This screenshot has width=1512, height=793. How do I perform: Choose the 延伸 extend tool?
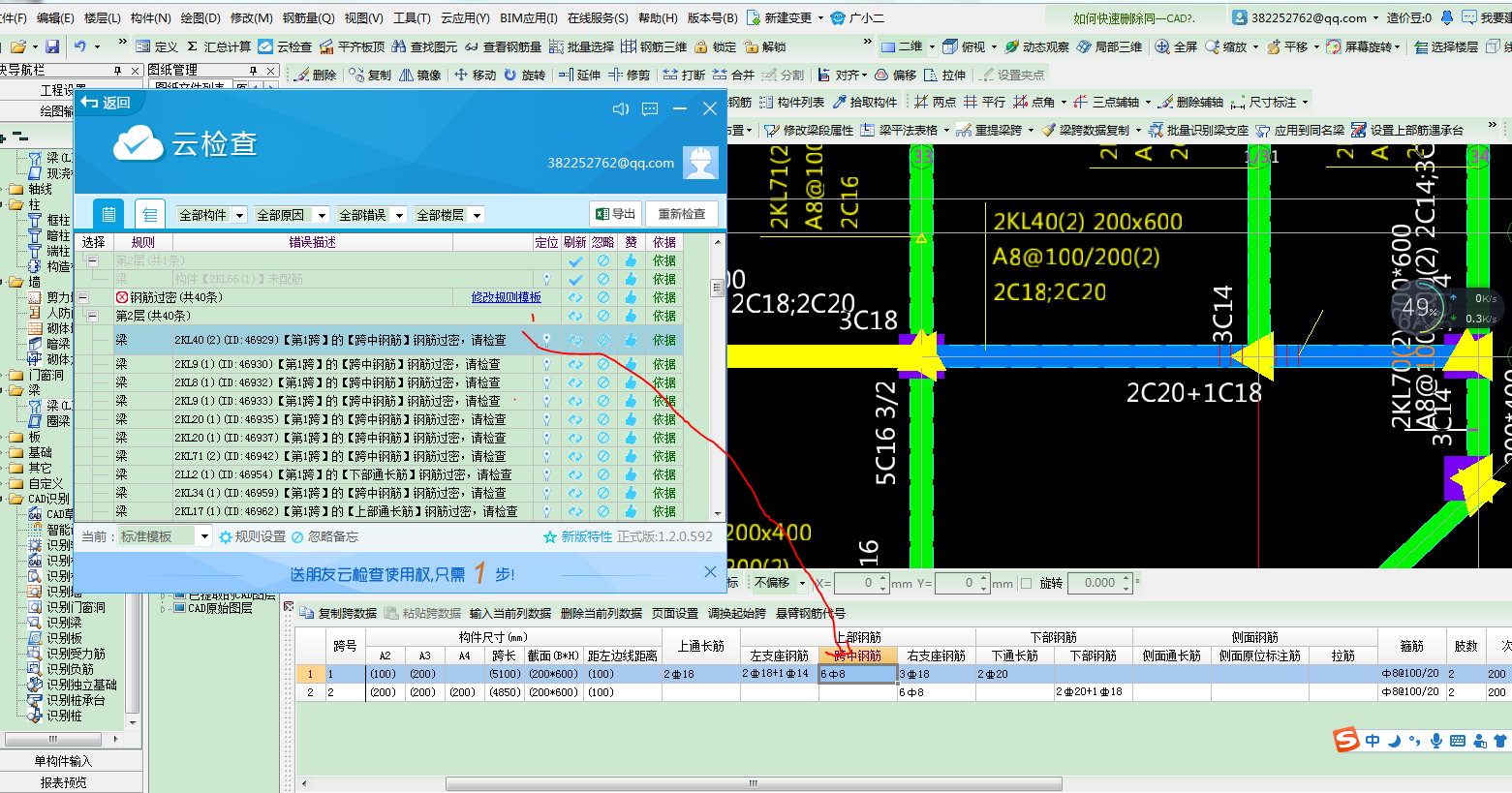tap(580, 75)
